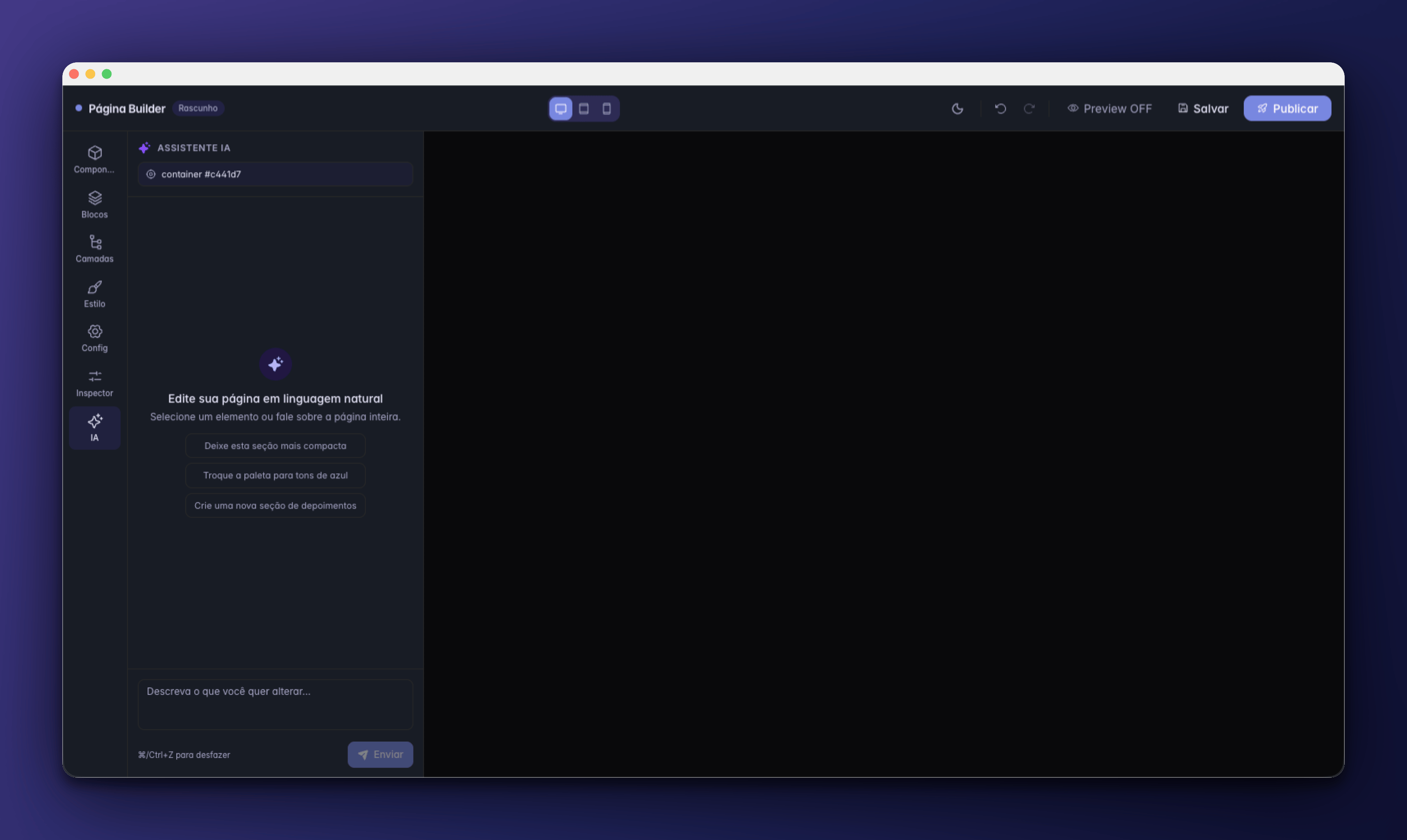This screenshot has width=1407, height=840.
Task: Focus the Descreva o que você quer alterar field
Action: click(275, 705)
